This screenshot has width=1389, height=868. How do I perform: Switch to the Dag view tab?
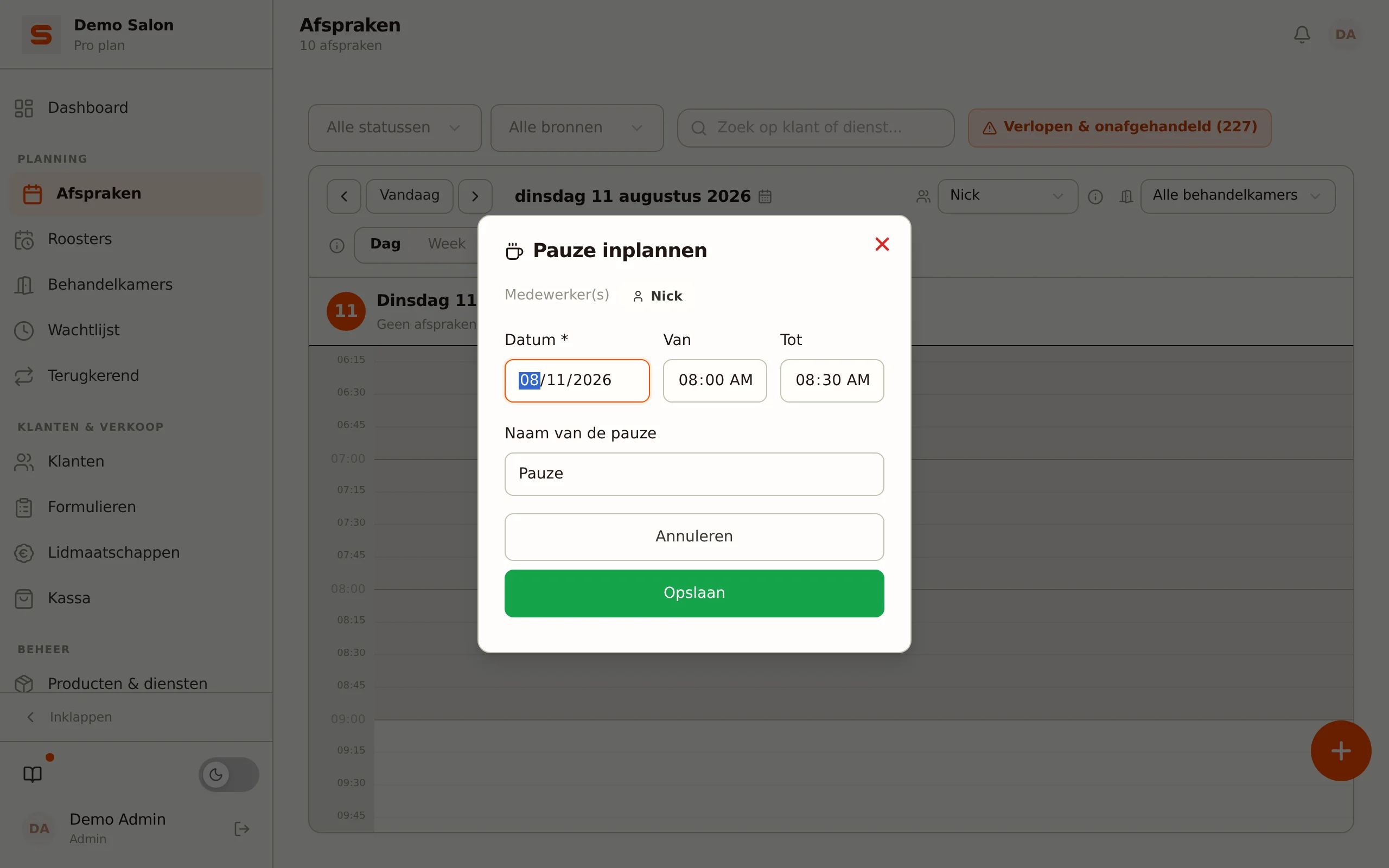[x=385, y=245]
